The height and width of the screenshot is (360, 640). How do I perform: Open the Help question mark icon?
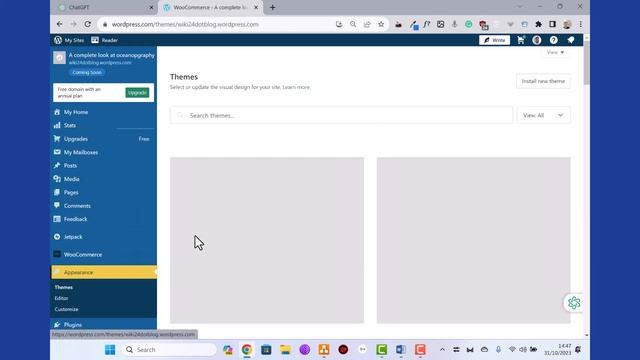pyautogui.click(x=553, y=40)
